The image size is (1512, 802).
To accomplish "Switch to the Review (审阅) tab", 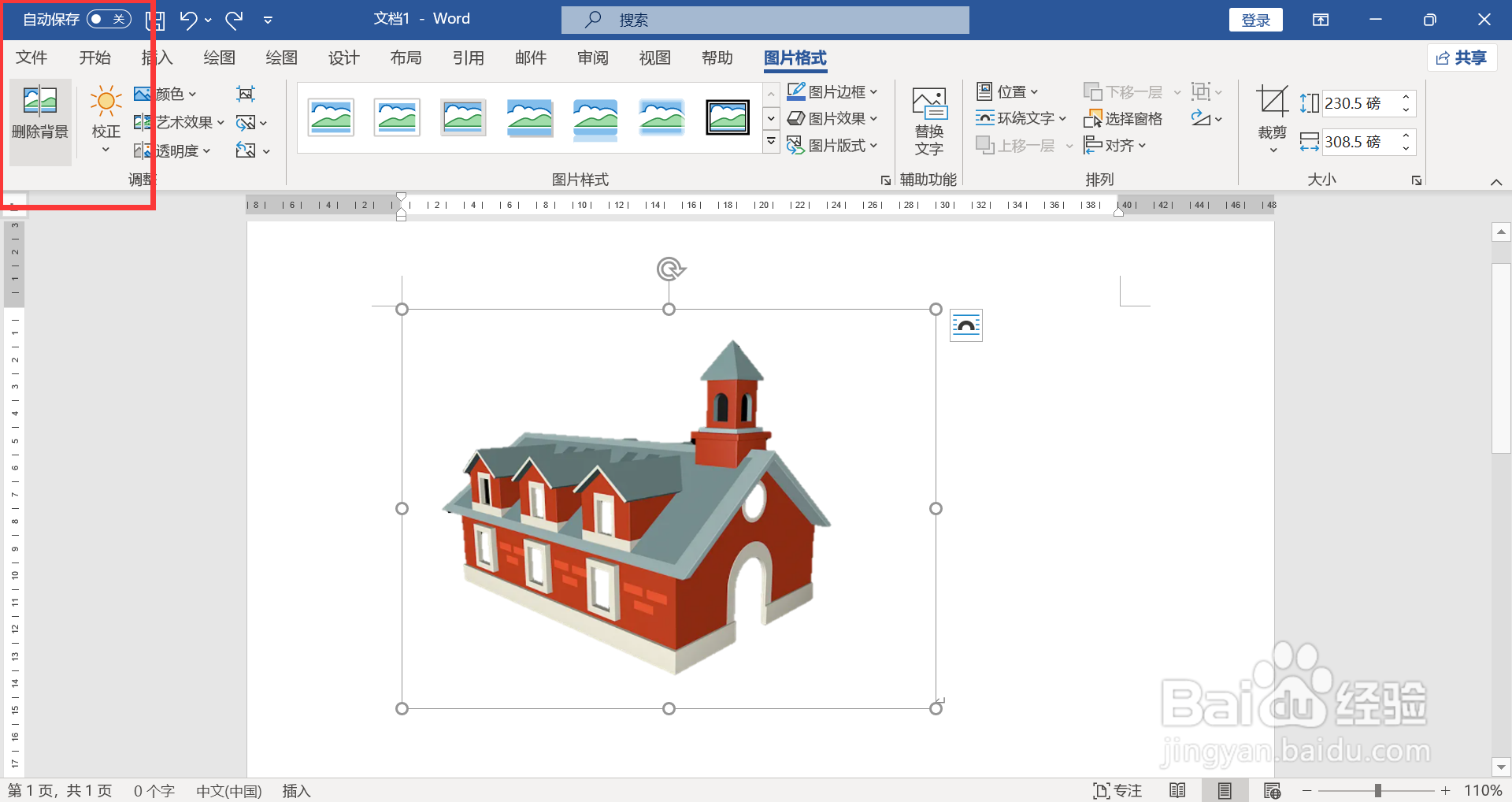I will tap(592, 58).
